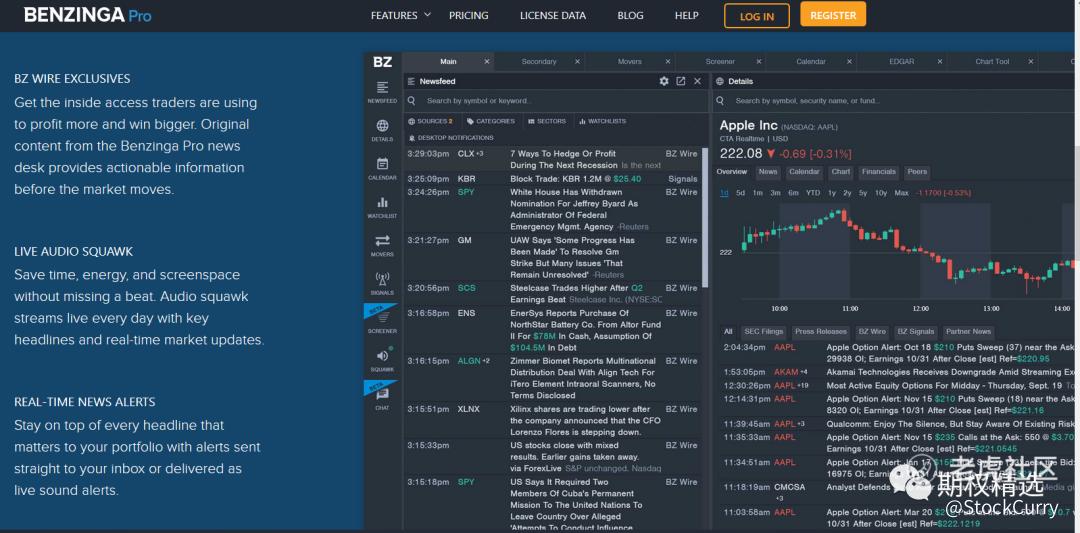Viewport: 1080px width, 533px height.
Task: Open the Details globe sidebar icon
Action: [382, 130]
